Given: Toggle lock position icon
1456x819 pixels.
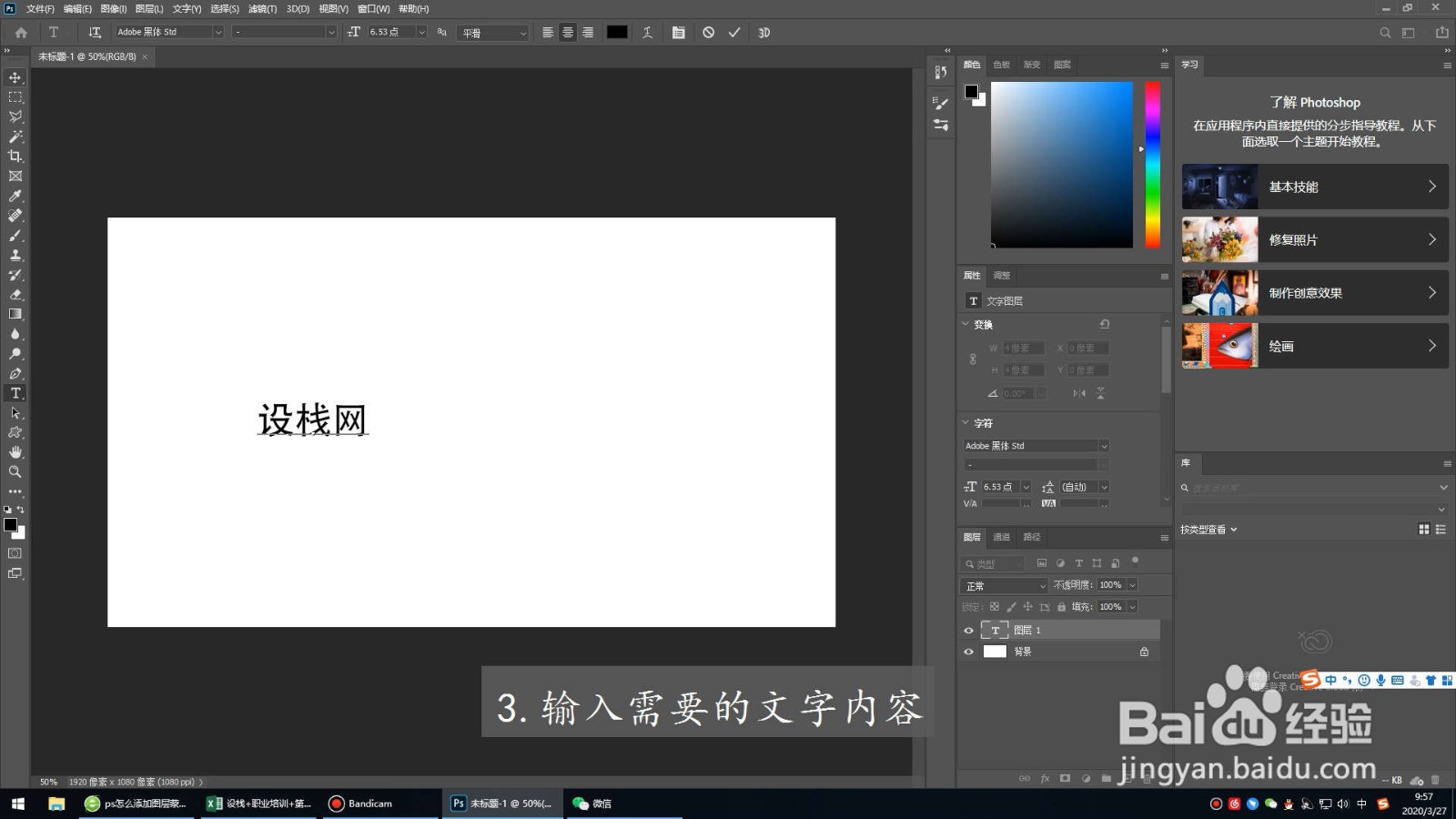Looking at the screenshot, I should click(x=1027, y=607).
